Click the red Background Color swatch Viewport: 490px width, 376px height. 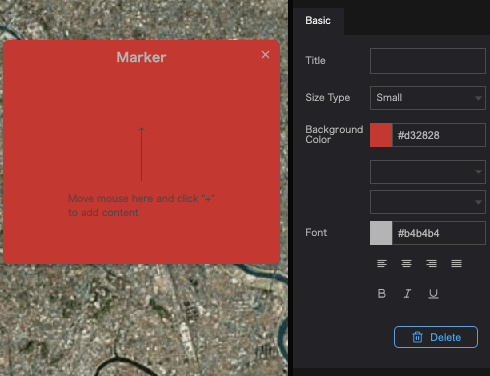(x=381, y=135)
